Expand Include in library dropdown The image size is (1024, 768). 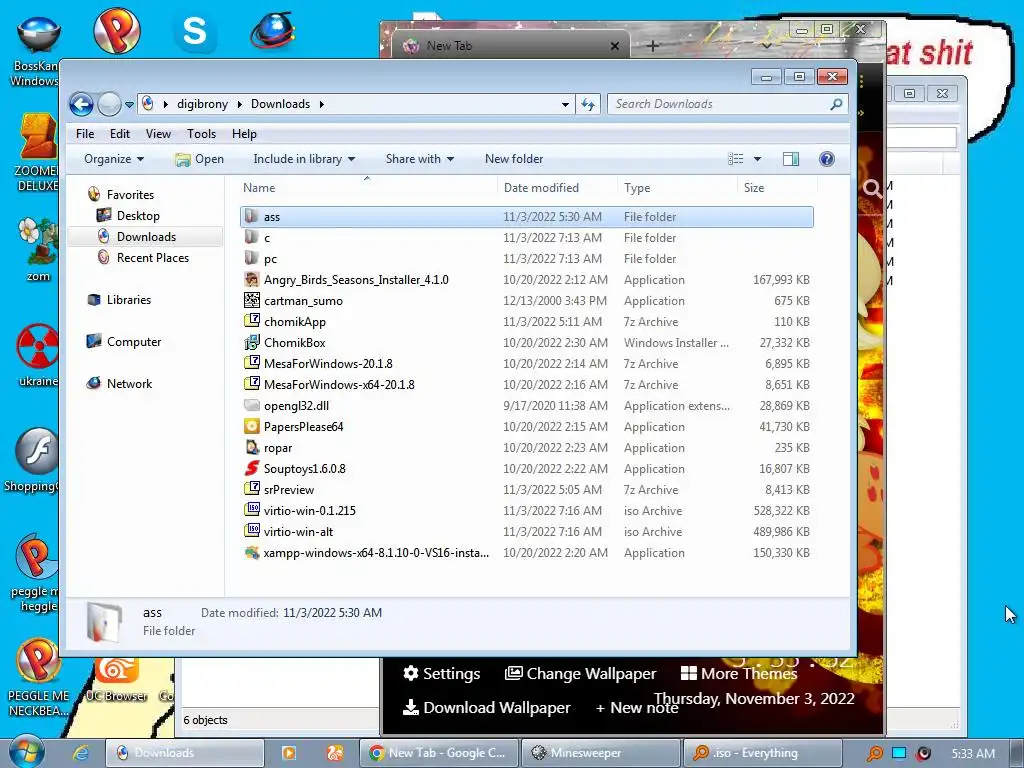(x=304, y=159)
